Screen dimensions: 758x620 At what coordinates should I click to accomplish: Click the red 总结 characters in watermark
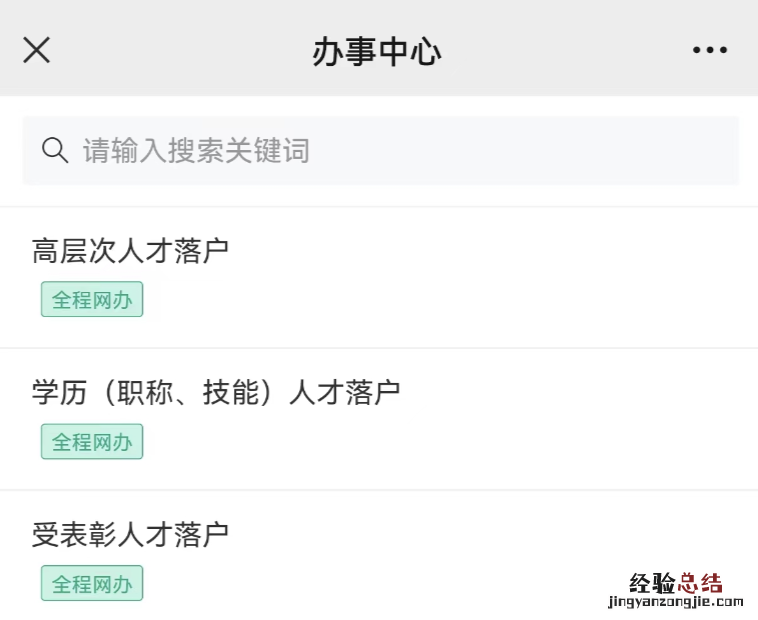pyautogui.click(x=701, y=583)
